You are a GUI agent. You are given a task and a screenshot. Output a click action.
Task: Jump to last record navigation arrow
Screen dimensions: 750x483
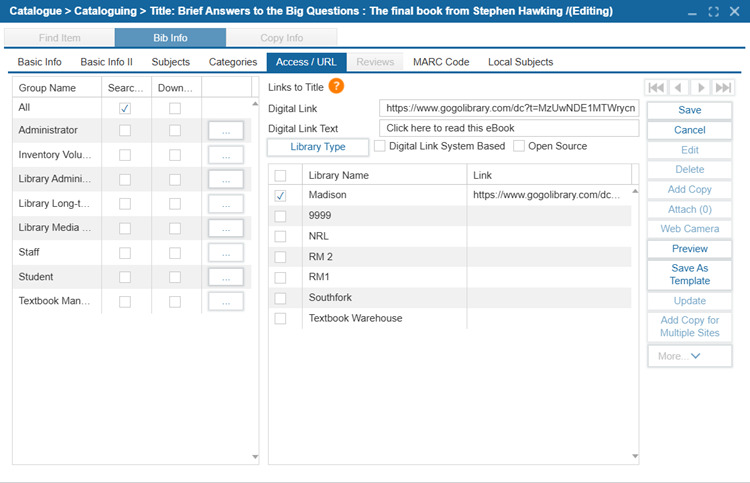tap(723, 88)
